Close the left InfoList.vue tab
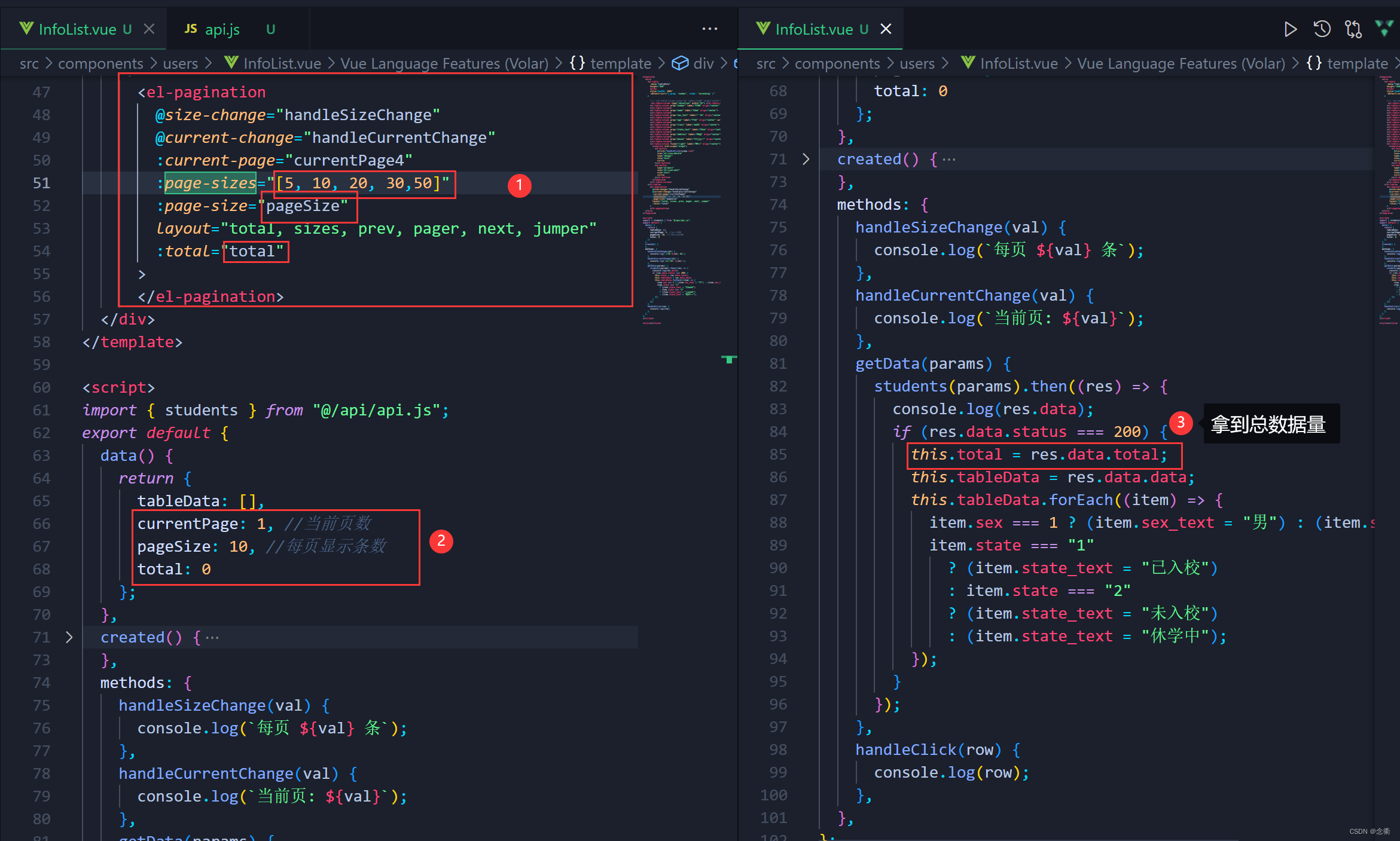 [x=150, y=29]
